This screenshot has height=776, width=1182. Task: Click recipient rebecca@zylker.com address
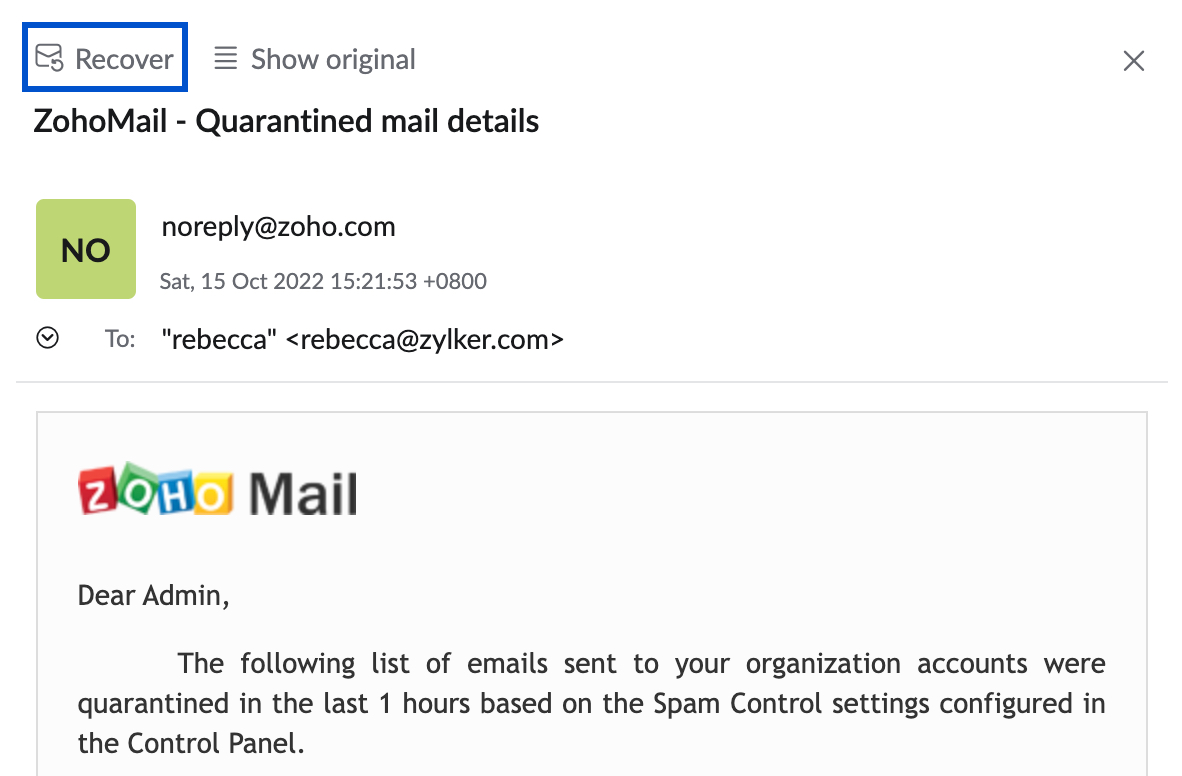(x=424, y=340)
